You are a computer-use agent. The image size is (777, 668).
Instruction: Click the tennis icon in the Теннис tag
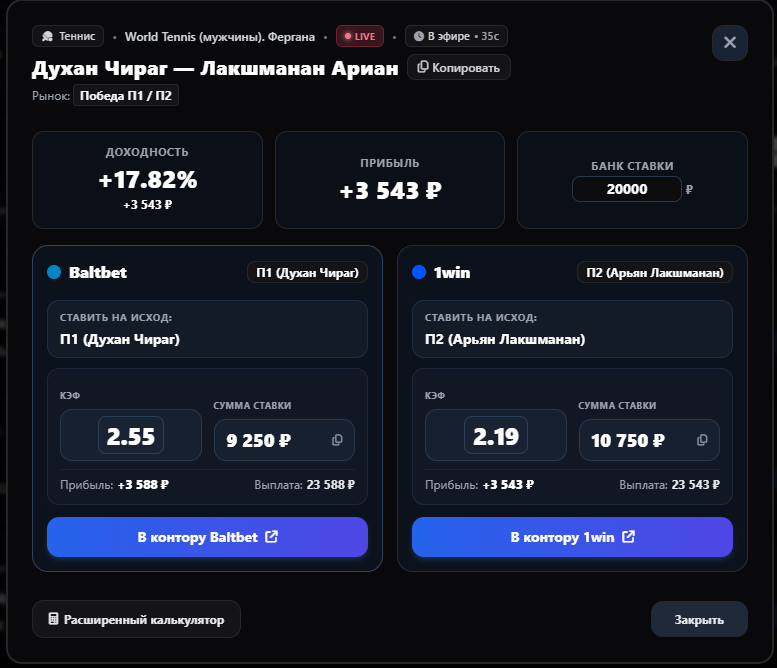(48, 36)
